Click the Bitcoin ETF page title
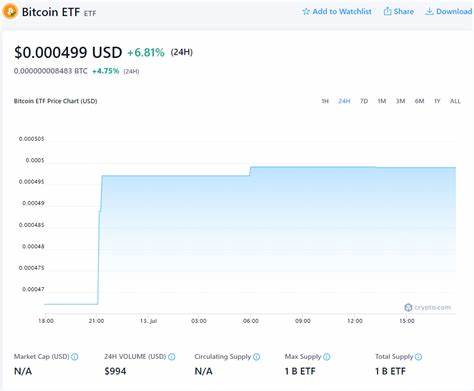 tap(51, 12)
